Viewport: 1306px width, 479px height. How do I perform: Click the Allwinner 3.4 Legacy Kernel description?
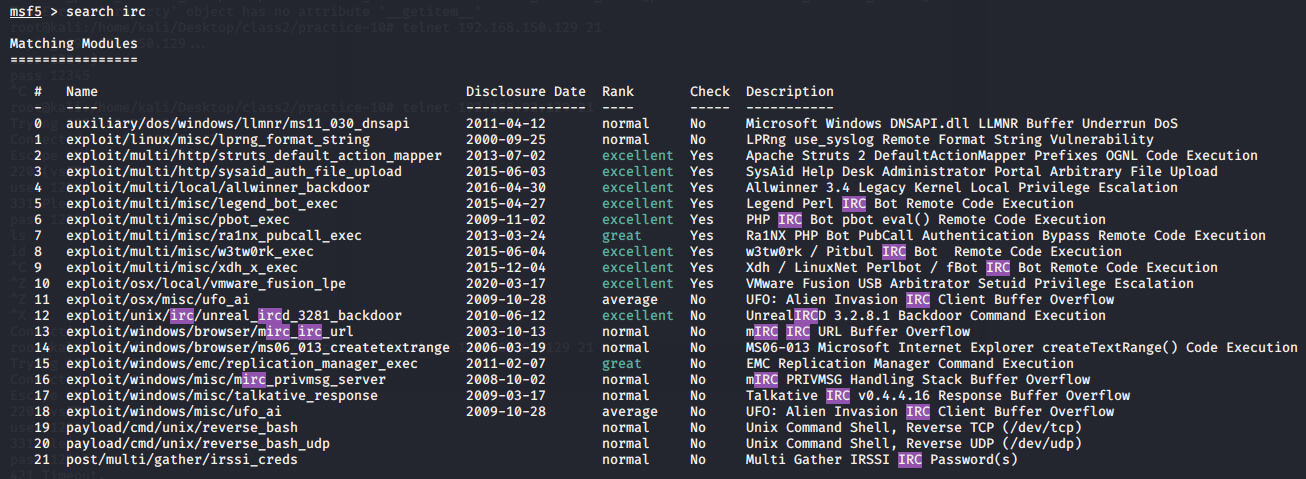962,188
